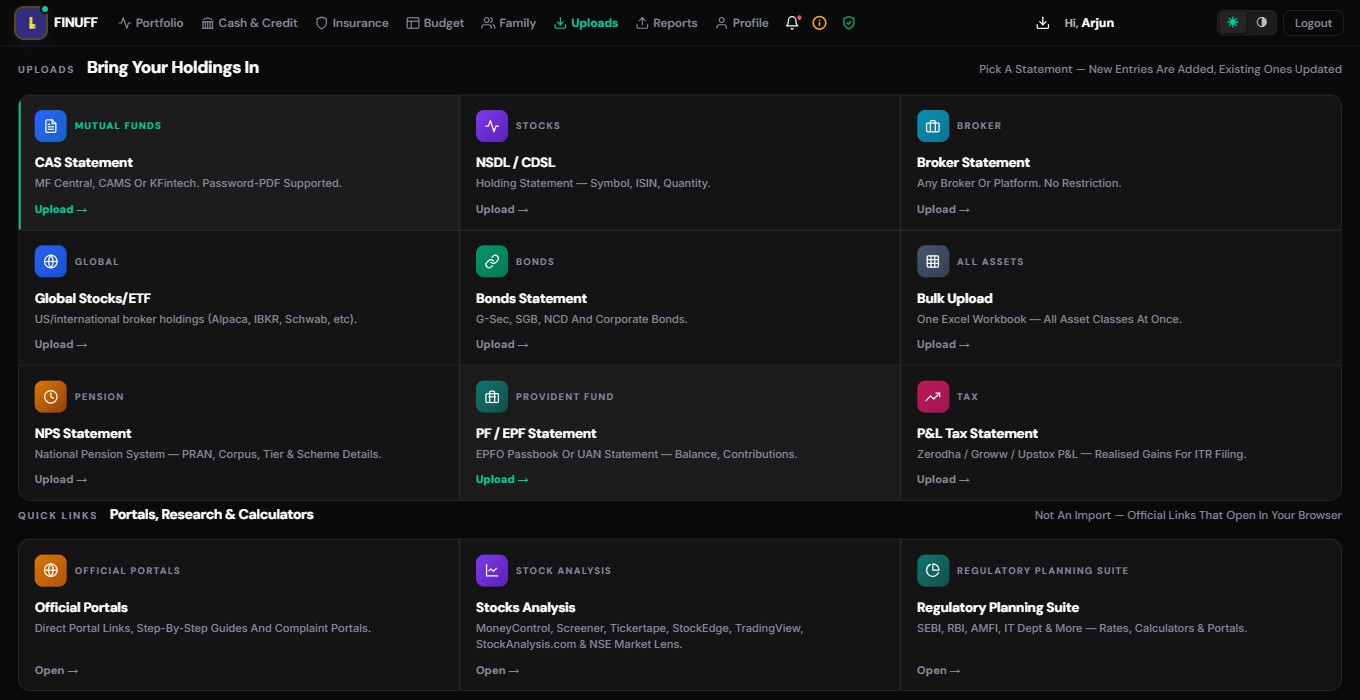Click the Stocks Analysis title

[x=526, y=607]
